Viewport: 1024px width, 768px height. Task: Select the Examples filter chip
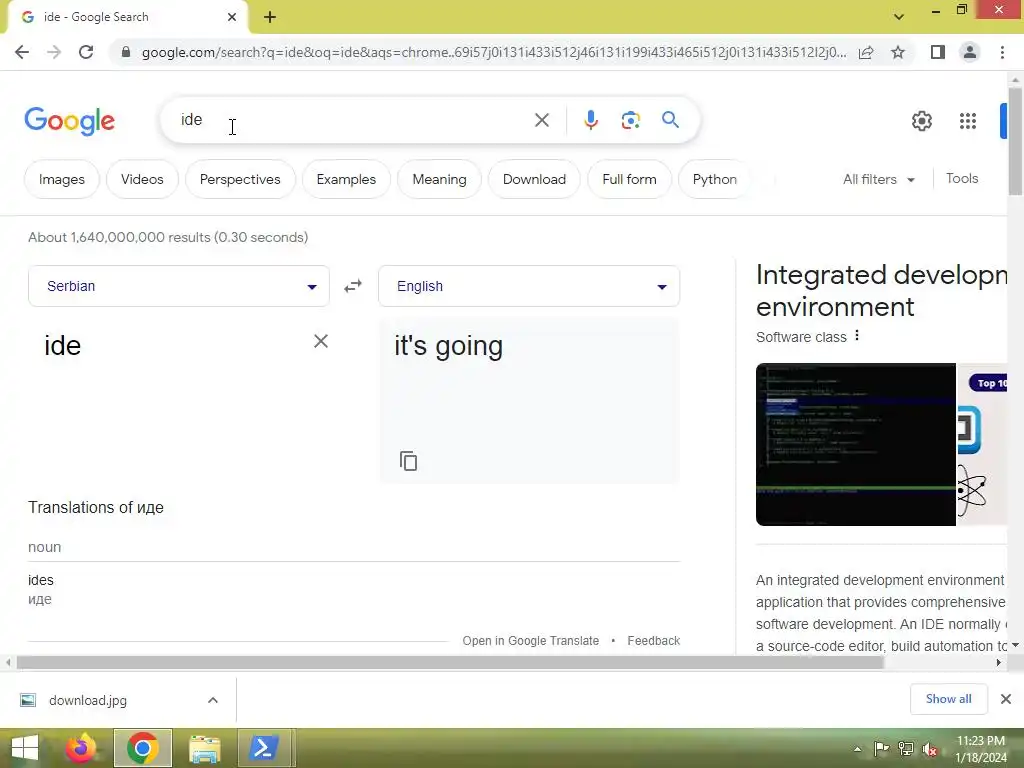tap(346, 179)
